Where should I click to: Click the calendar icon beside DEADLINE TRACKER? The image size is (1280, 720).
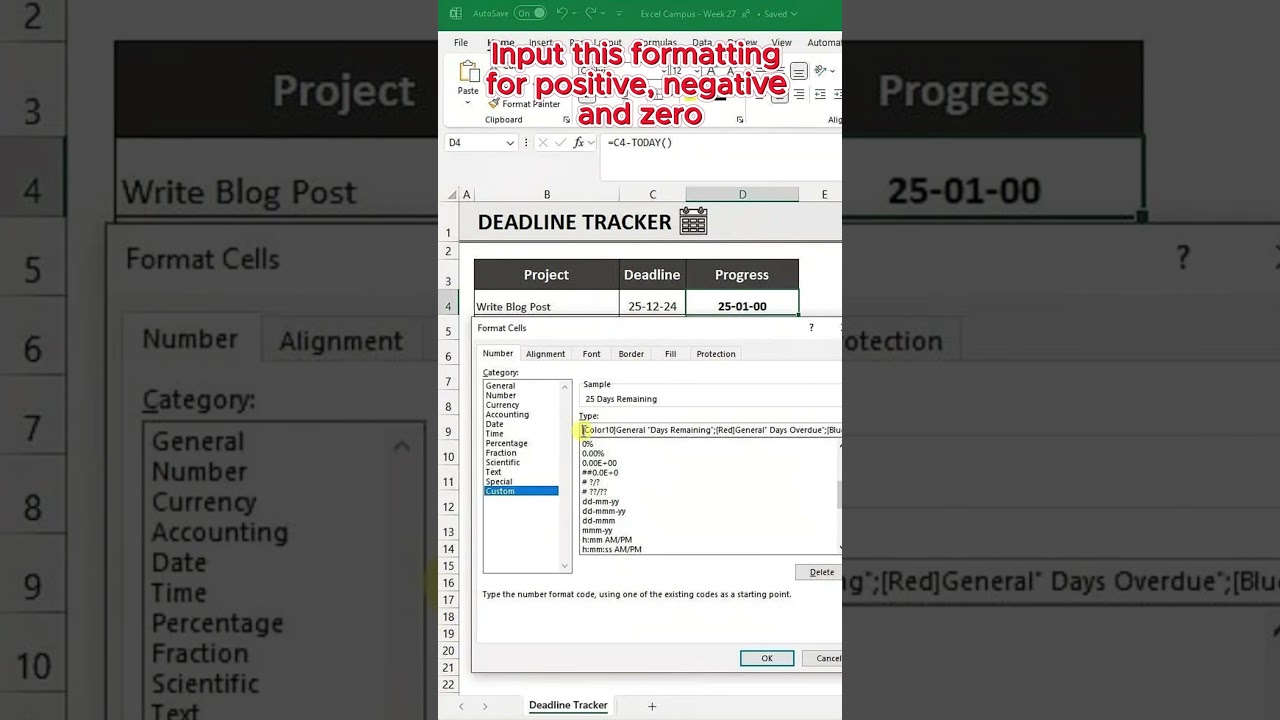pyautogui.click(x=693, y=221)
